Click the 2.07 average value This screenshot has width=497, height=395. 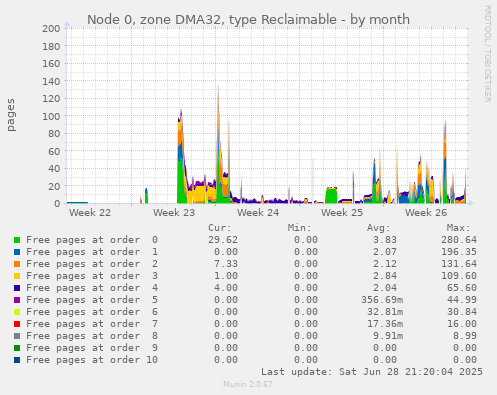point(385,252)
